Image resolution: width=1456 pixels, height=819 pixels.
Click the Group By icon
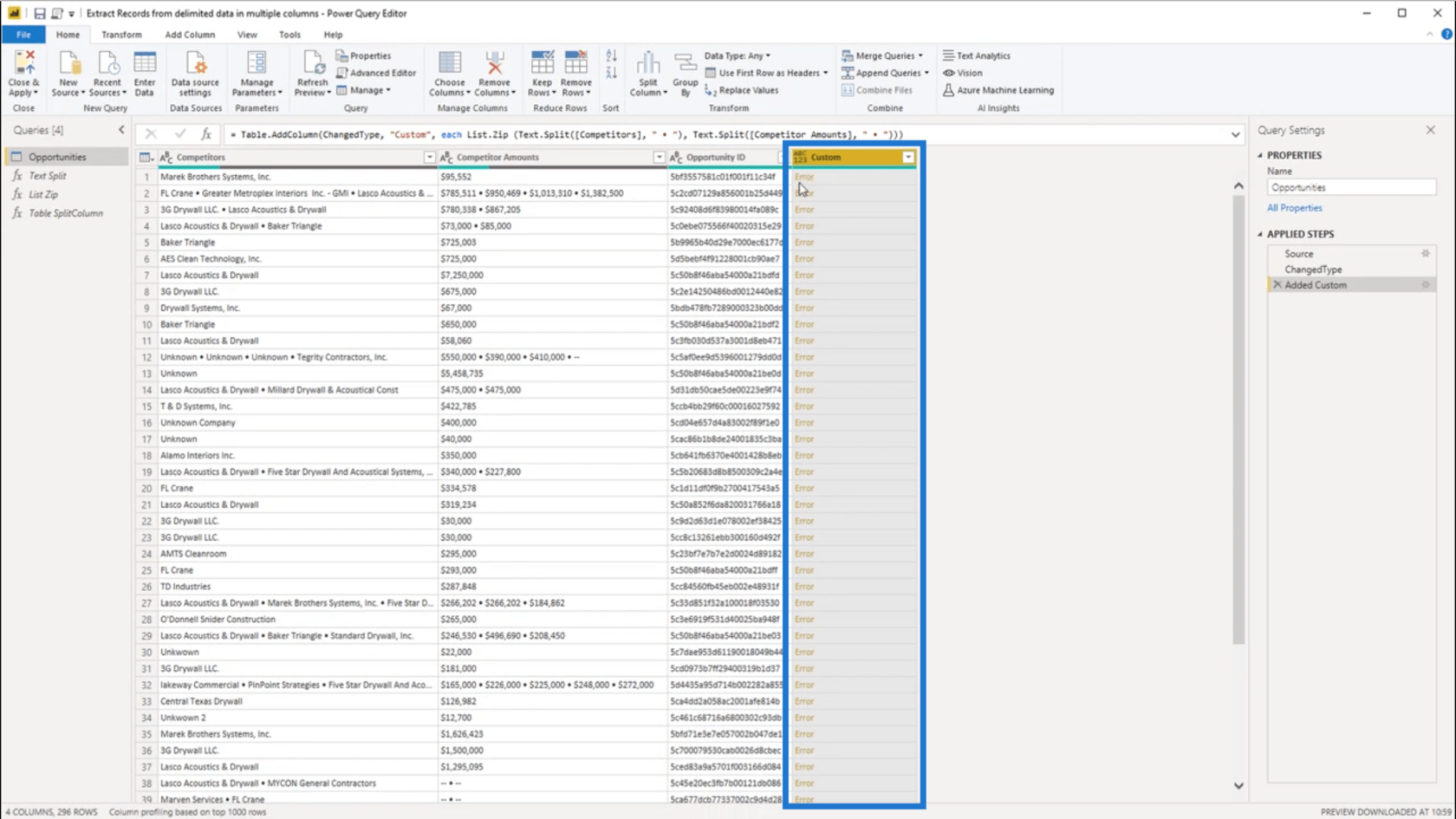[x=685, y=62]
